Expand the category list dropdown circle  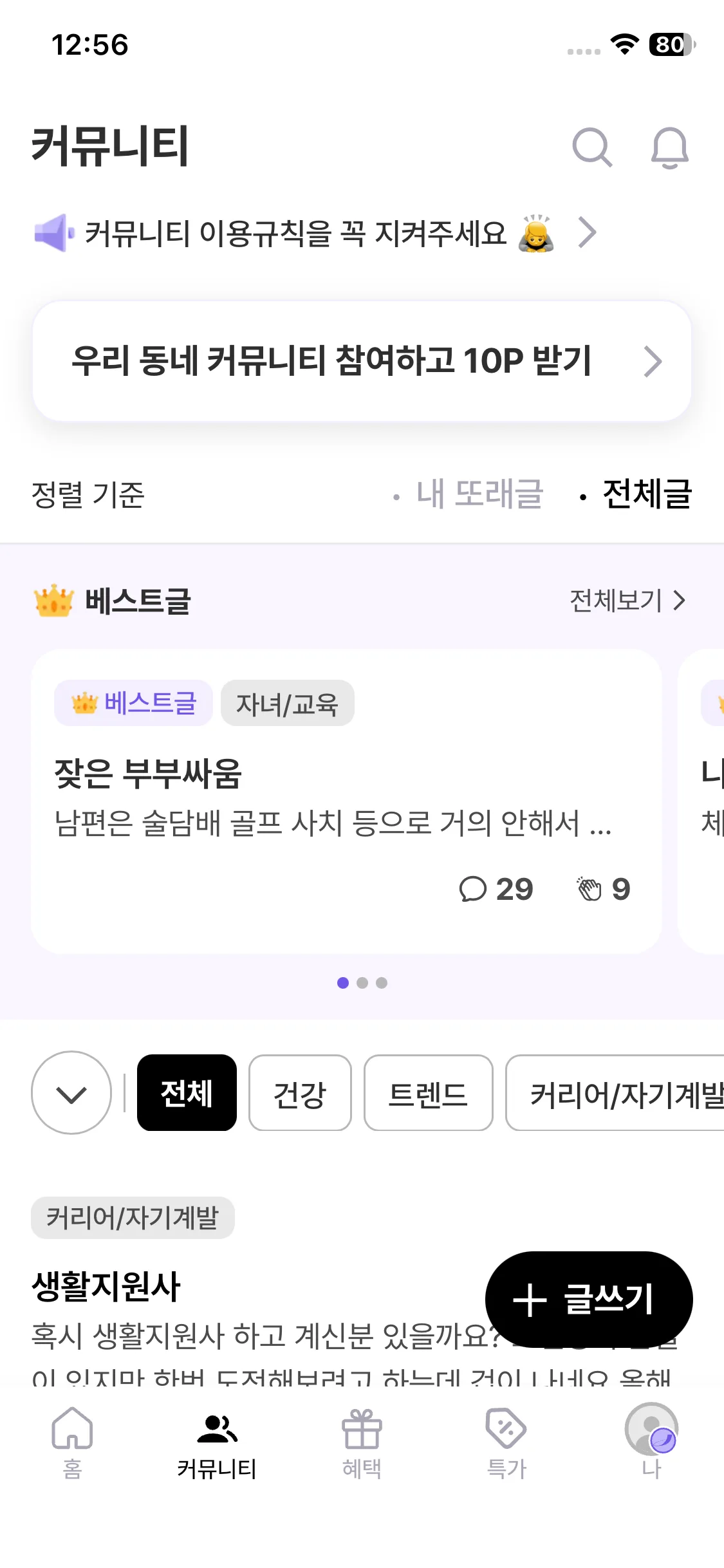point(71,1093)
